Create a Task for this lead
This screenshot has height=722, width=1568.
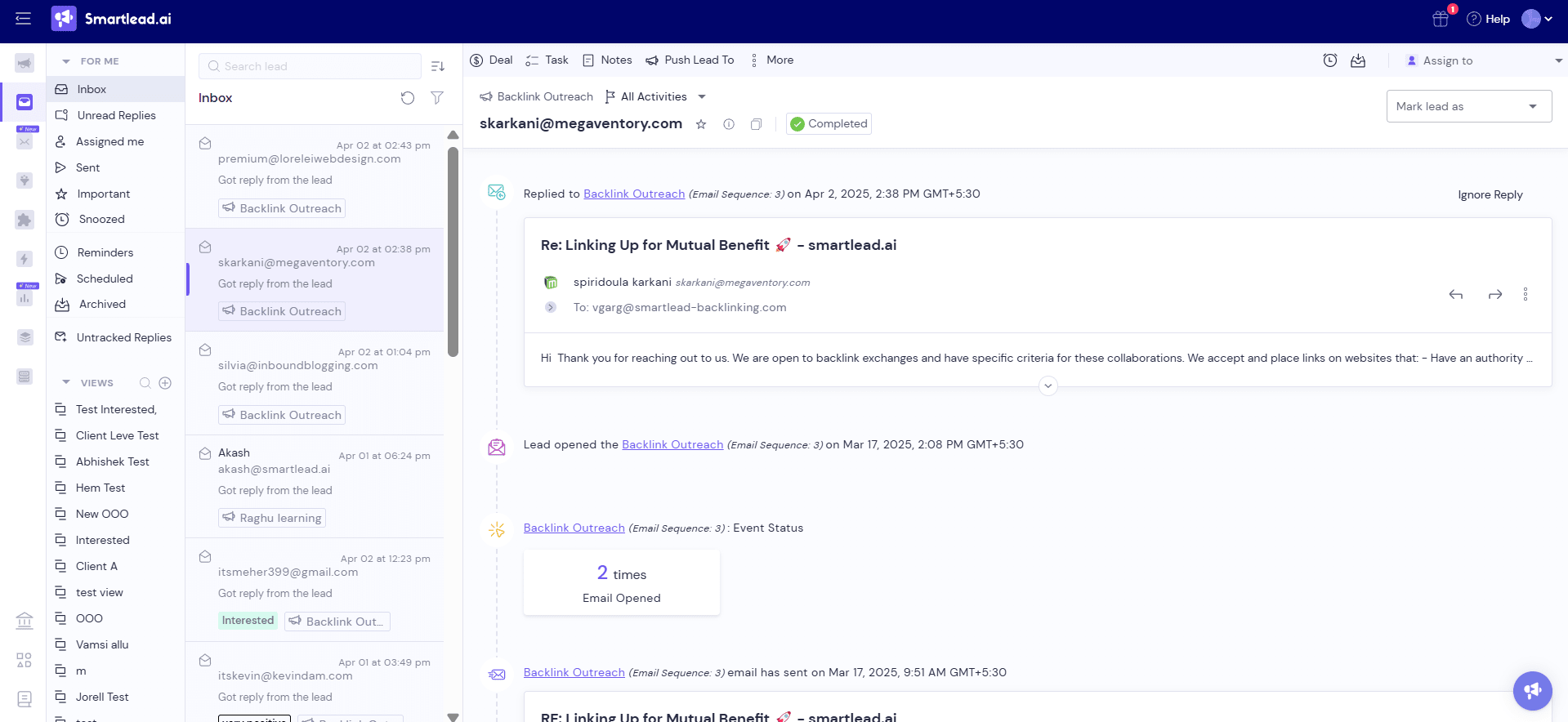pyautogui.click(x=547, y=60)
